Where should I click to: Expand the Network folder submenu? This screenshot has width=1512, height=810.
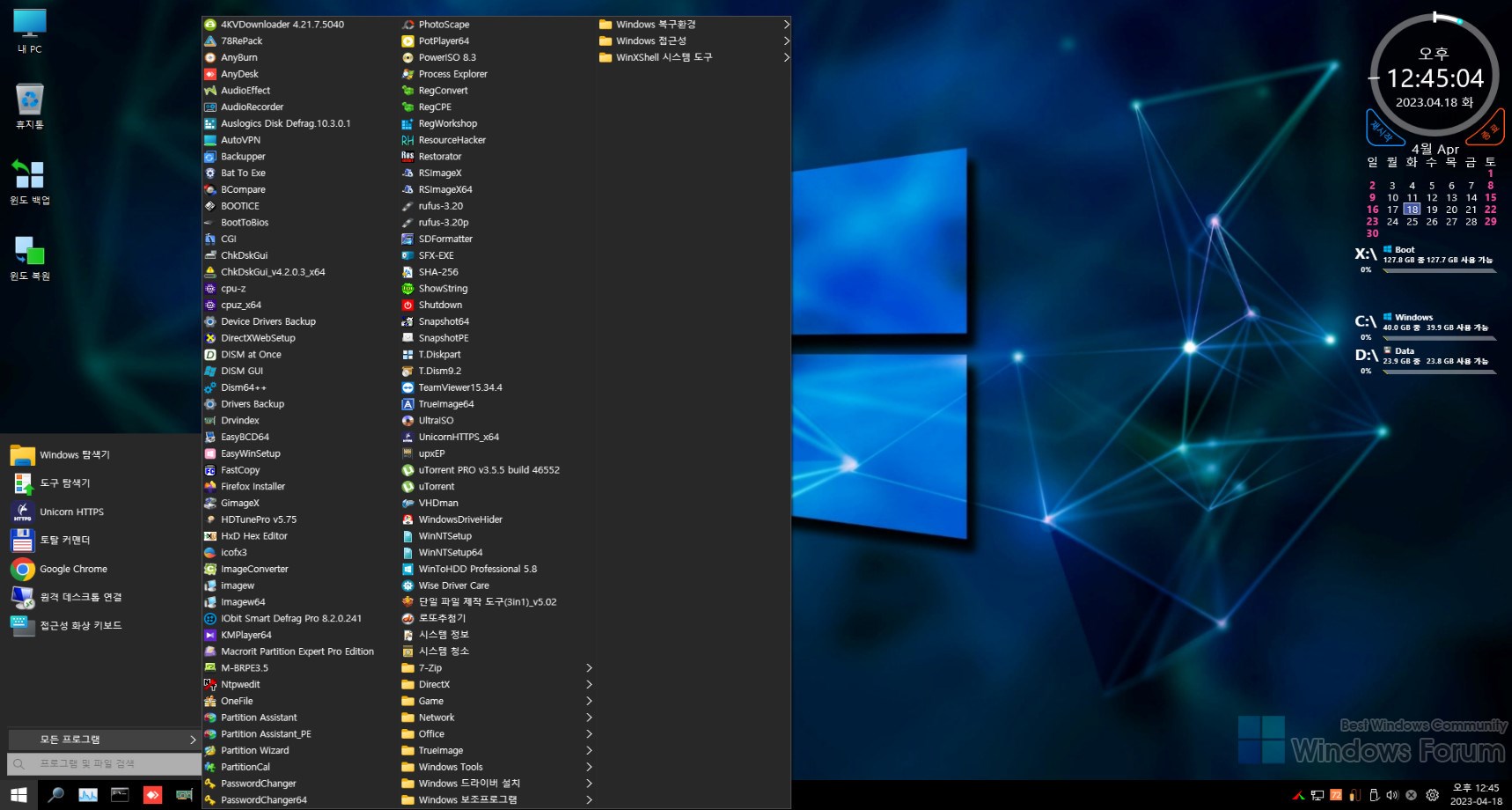[496, 718]
